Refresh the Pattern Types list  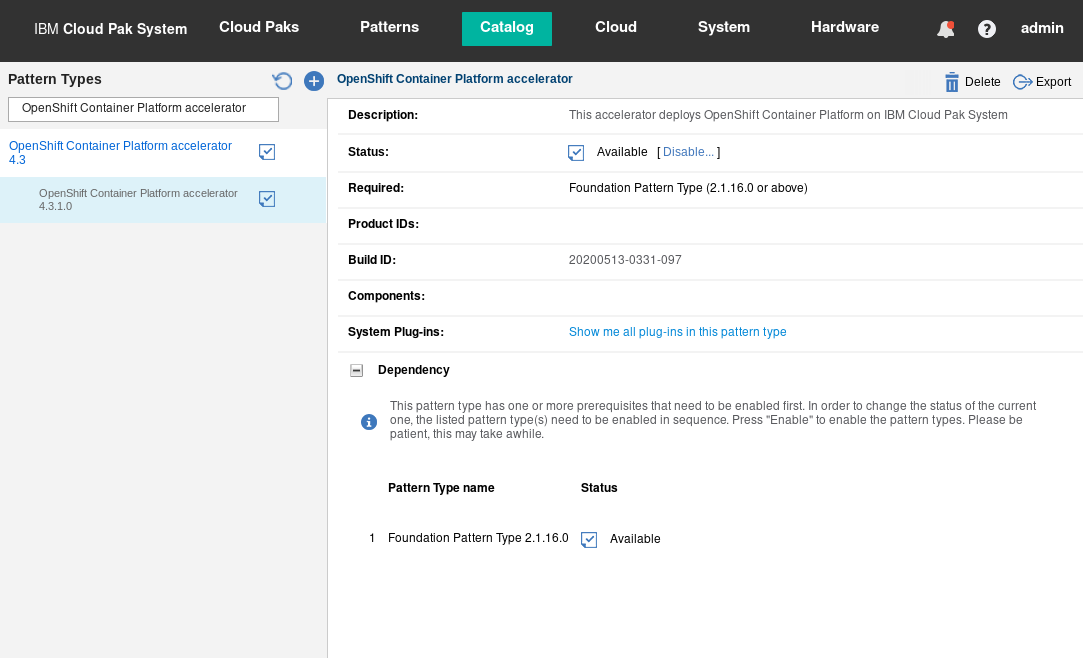pyautogui.click(x=282, y=81)
